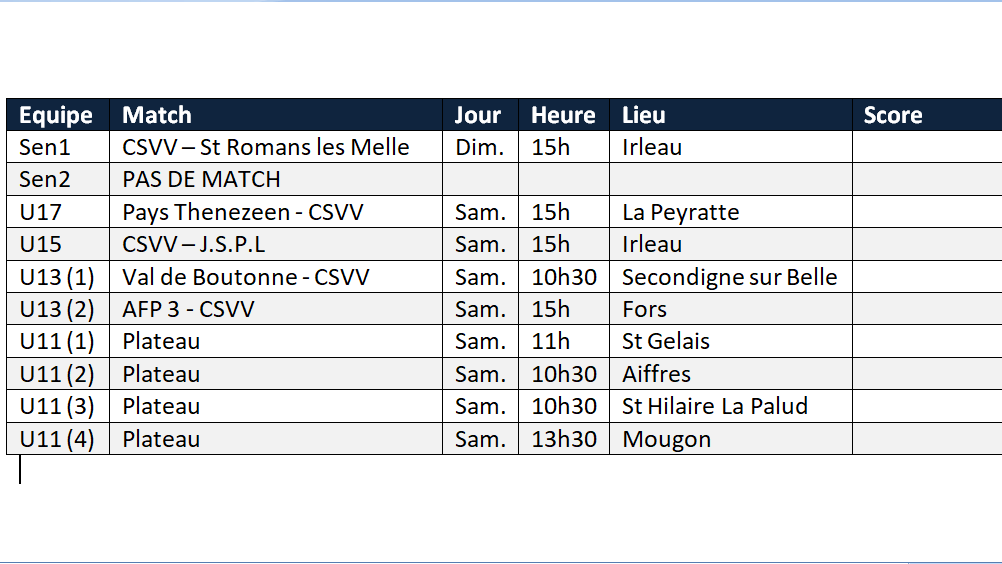
Task: Select the Fors location cell
Action: [644, 309]
